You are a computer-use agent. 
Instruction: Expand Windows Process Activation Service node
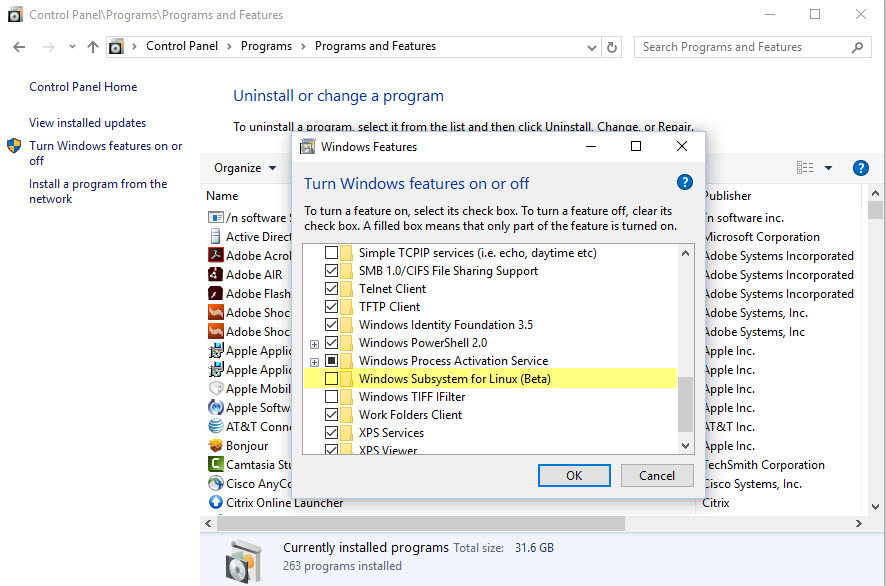click(x=314, y=362)
